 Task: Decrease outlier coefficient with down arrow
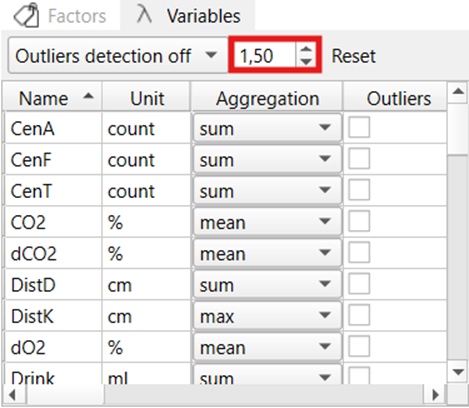[306, 61]
